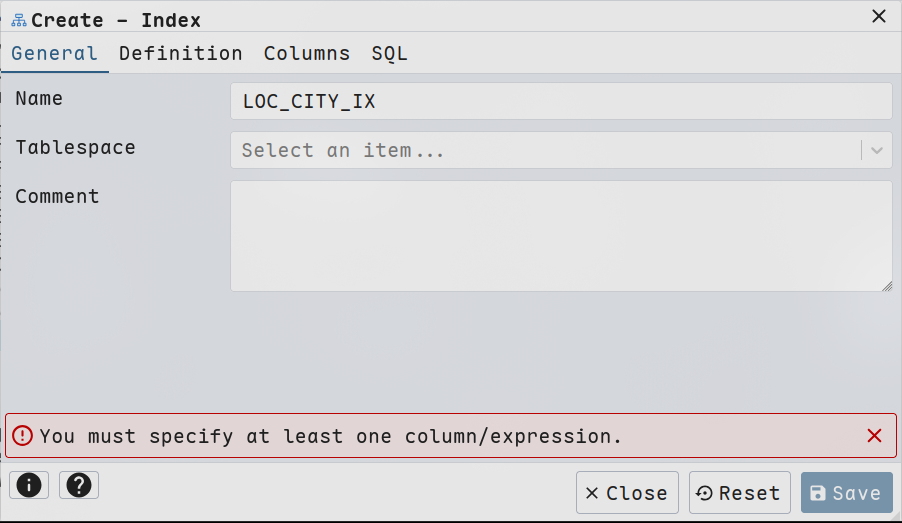Click the index icon in the title bar
This screenshot has width=902, height=523.
(19, 20)
